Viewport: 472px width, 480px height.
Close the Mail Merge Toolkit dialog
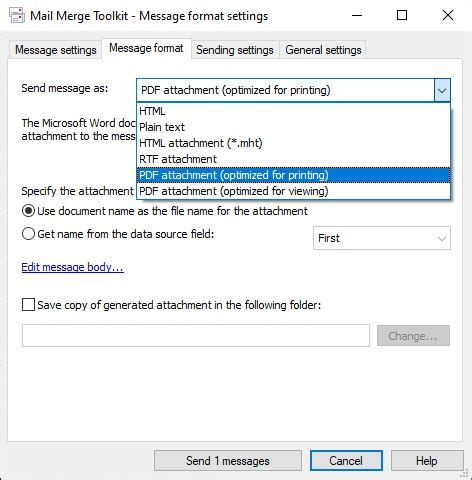click(448, 15)
